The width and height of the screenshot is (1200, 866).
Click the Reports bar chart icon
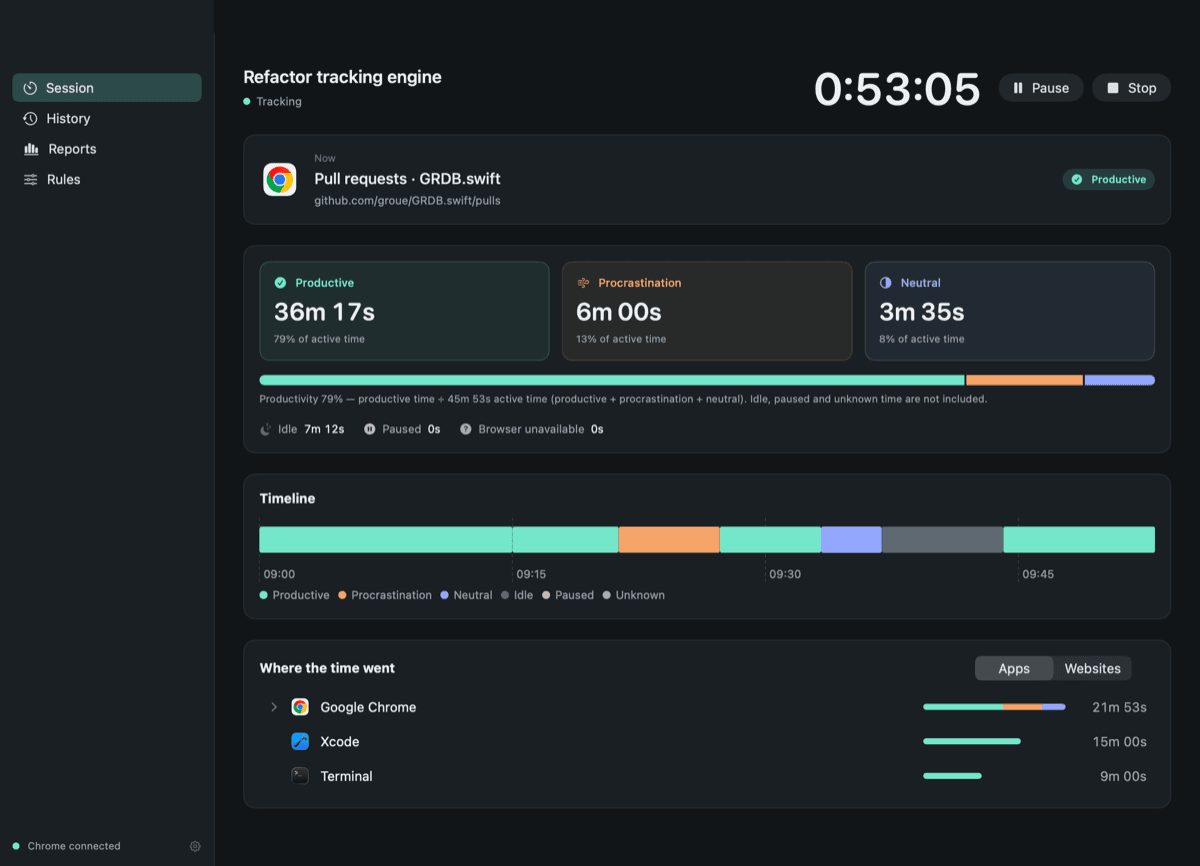(30, 149)
